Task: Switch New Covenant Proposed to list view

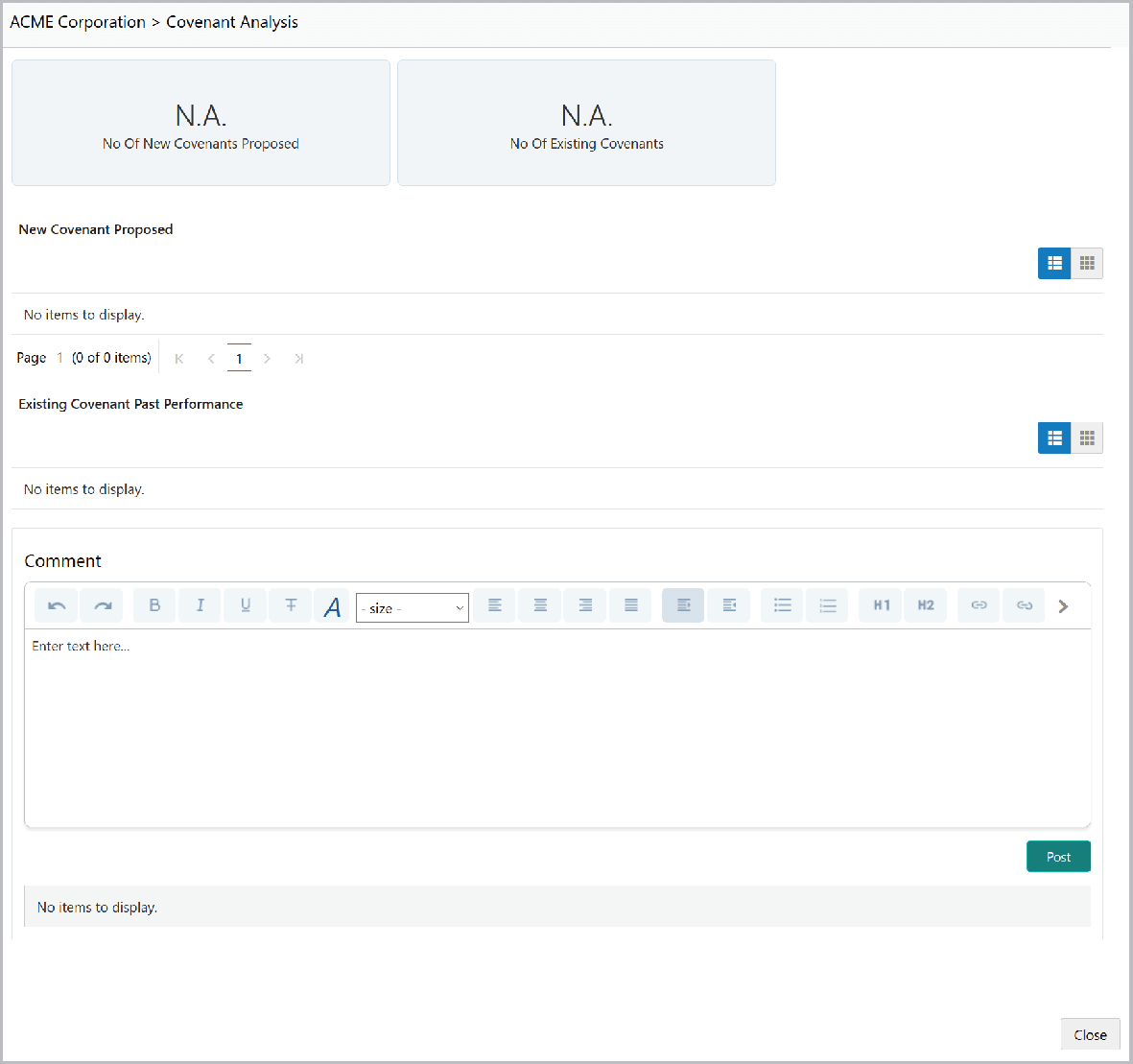Action: click(1054, 263)
